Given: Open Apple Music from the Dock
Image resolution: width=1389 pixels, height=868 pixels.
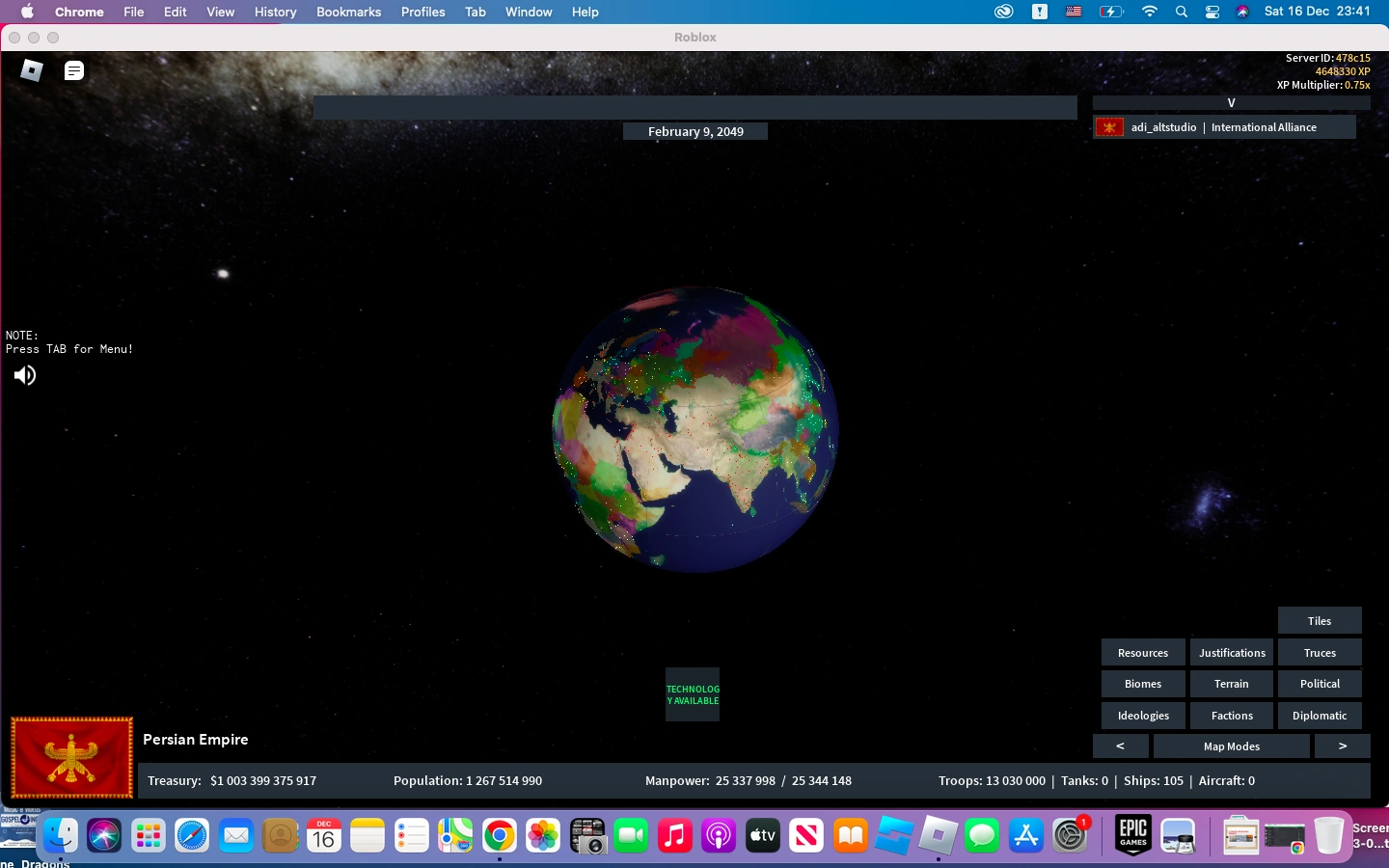Looking at the screenshot, I should tap(674, 835).
